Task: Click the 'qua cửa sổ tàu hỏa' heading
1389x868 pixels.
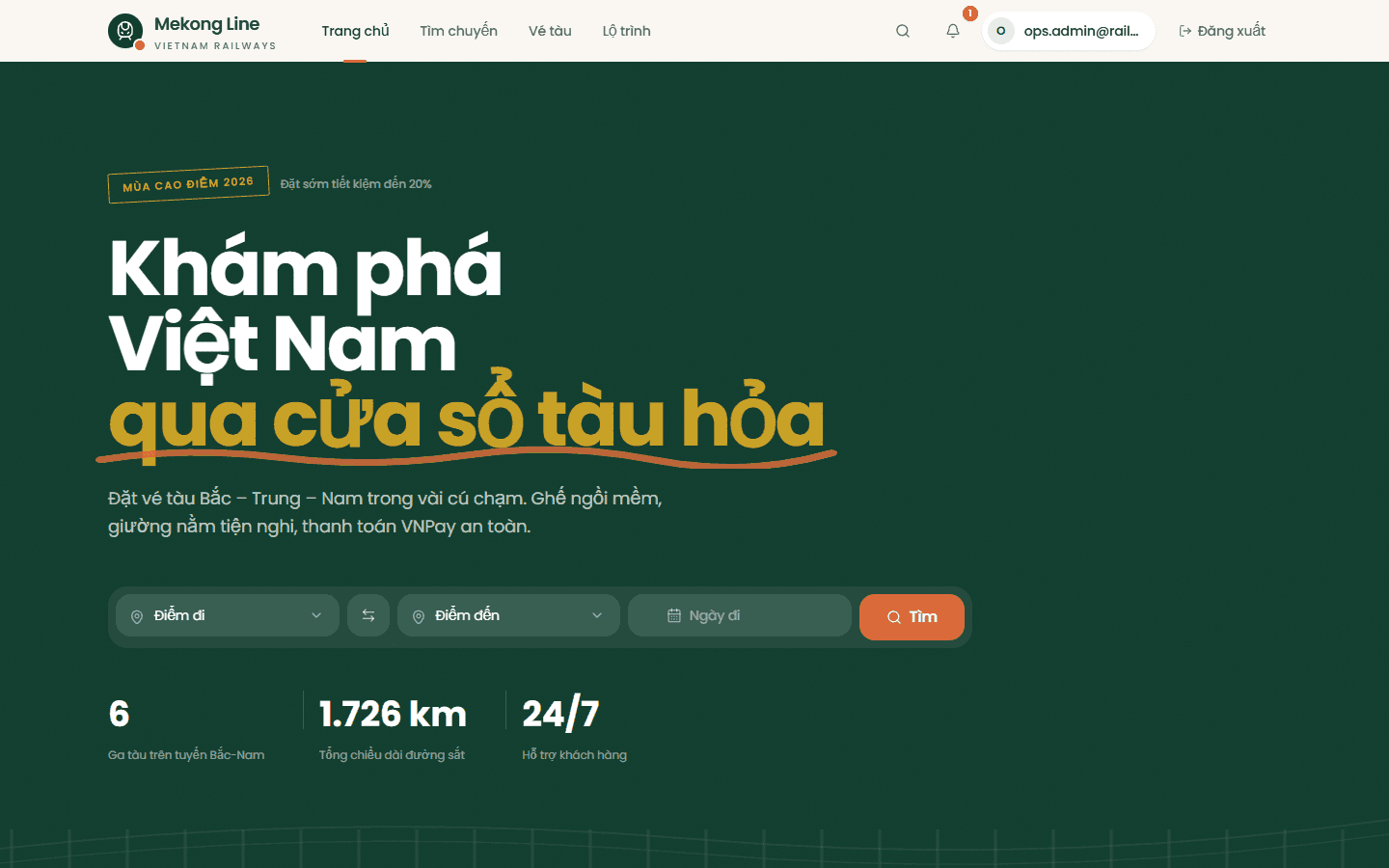Action: pos(467,420)
